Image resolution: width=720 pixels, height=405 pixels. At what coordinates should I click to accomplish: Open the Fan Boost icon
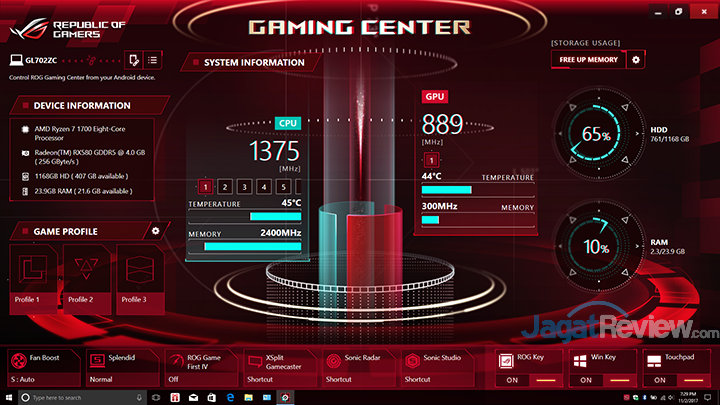(x=19, y=361)
